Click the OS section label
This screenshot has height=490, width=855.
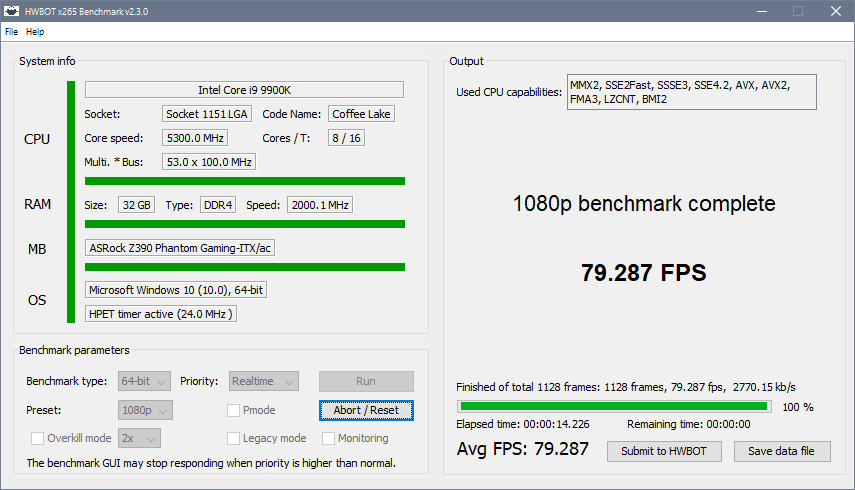click(37, 300)
